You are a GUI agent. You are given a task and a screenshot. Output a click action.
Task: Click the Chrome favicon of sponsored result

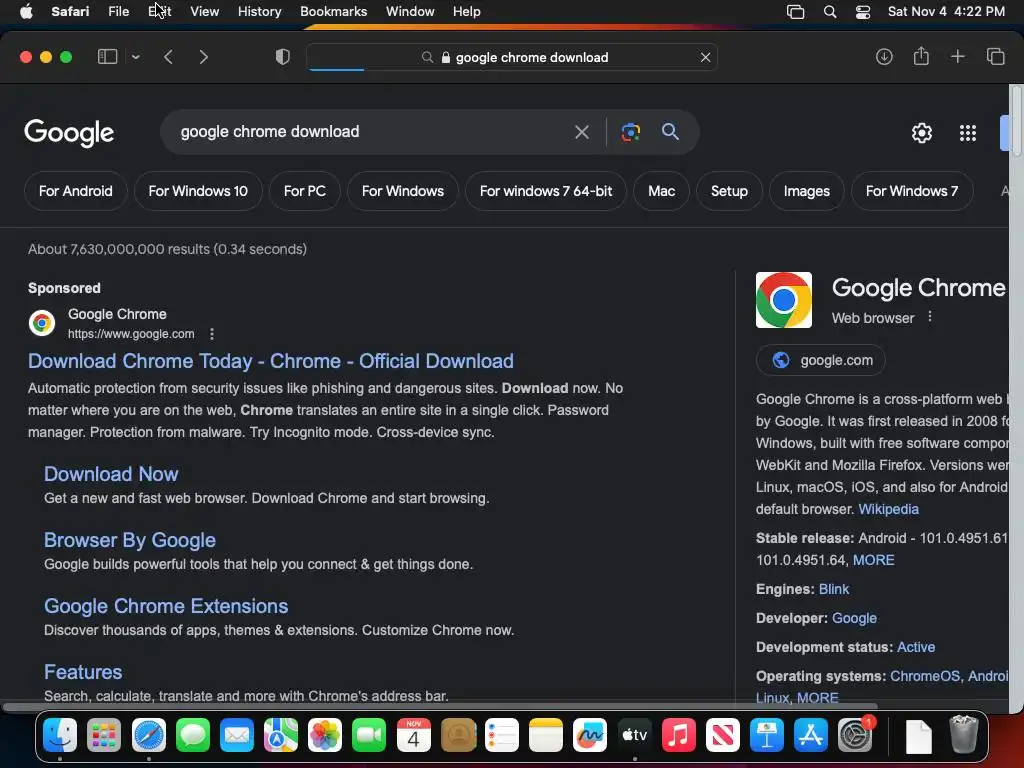[x=42, y=323]
